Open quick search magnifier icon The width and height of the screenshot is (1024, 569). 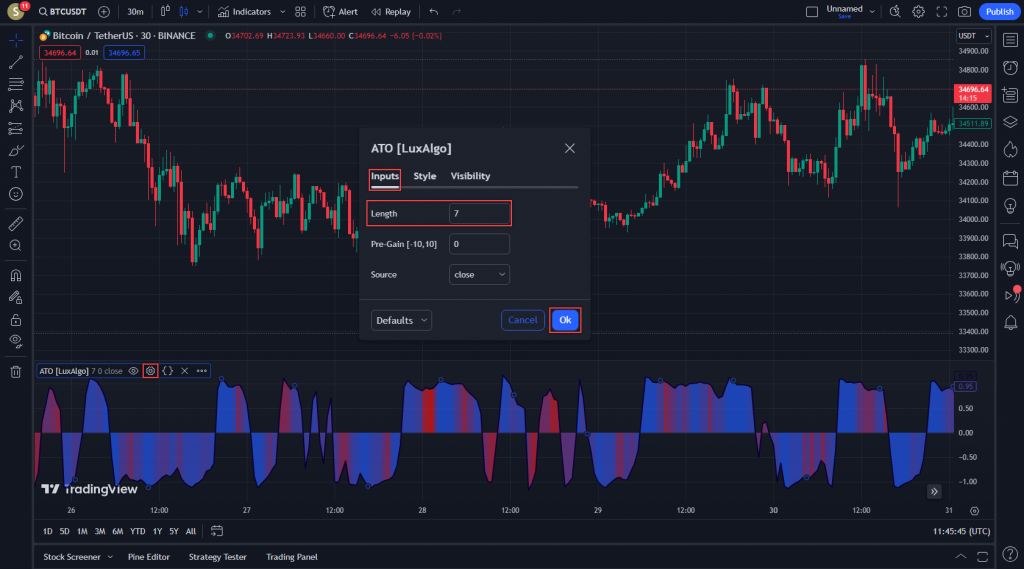895,12
